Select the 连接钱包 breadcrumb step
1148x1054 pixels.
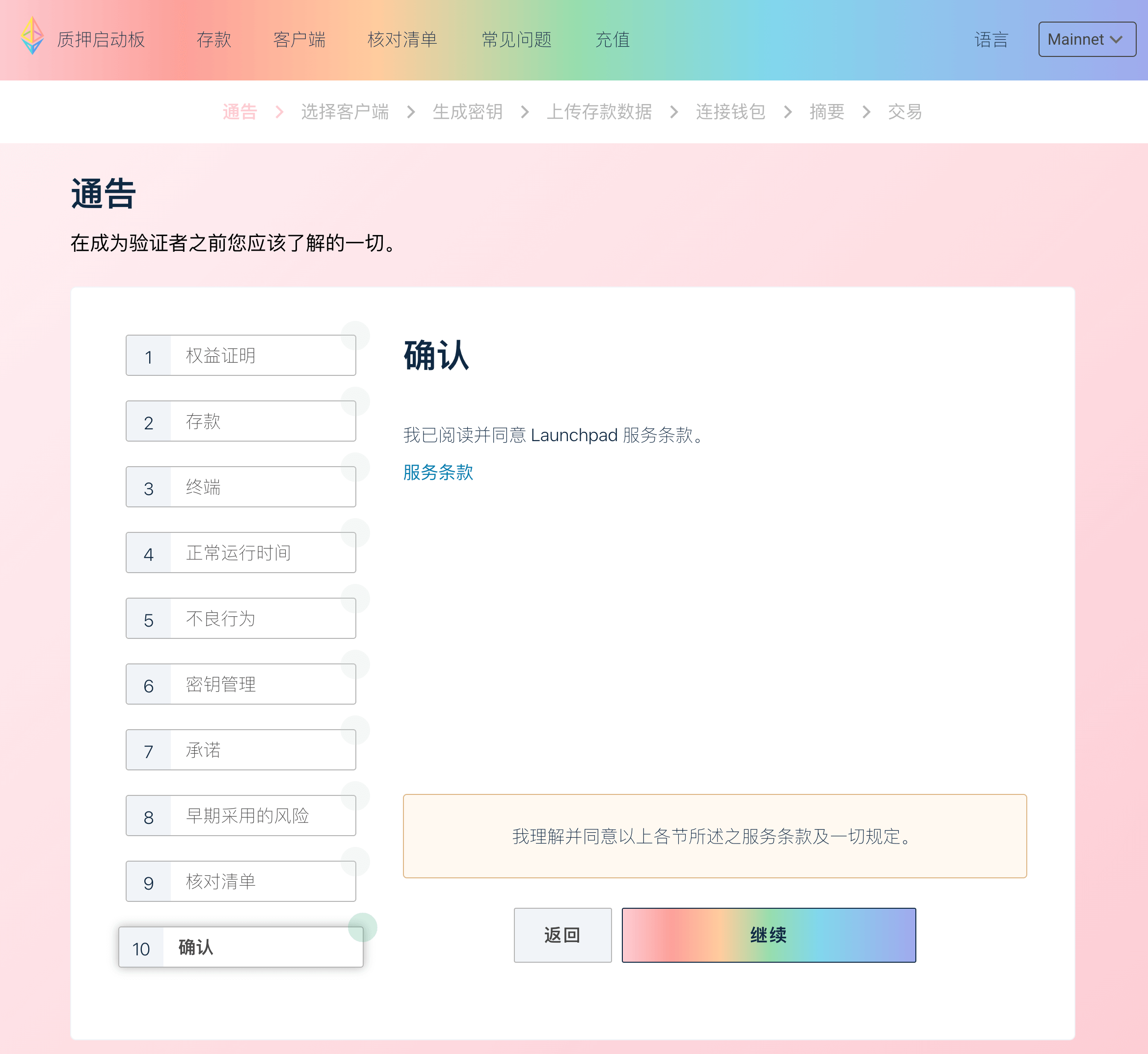(x=730, y=111)
